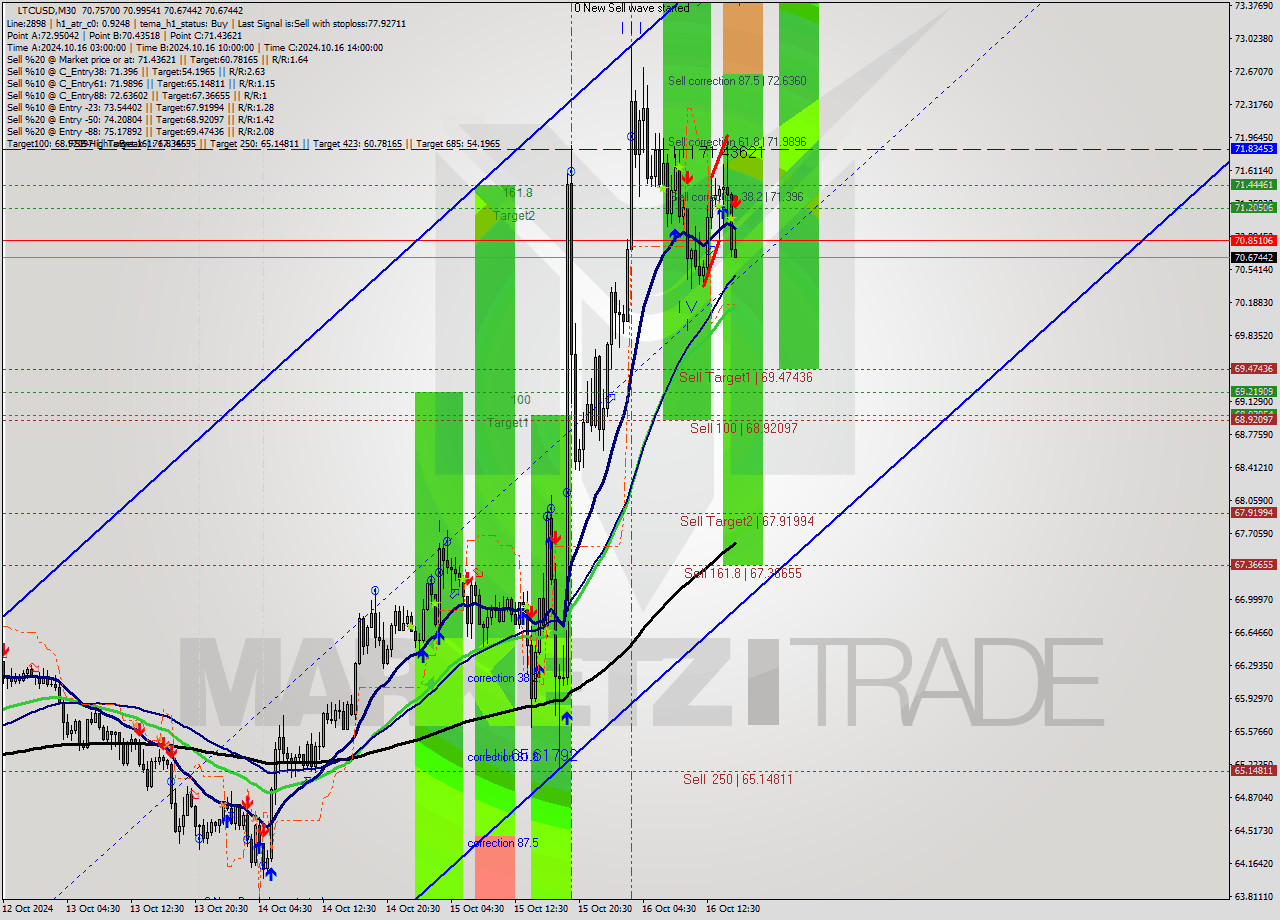The width and height of the screenshot is (1280, 920).
Task: Select the 'Sell Target2 | 67.91994' label
Action: click(x=747, y=521)
